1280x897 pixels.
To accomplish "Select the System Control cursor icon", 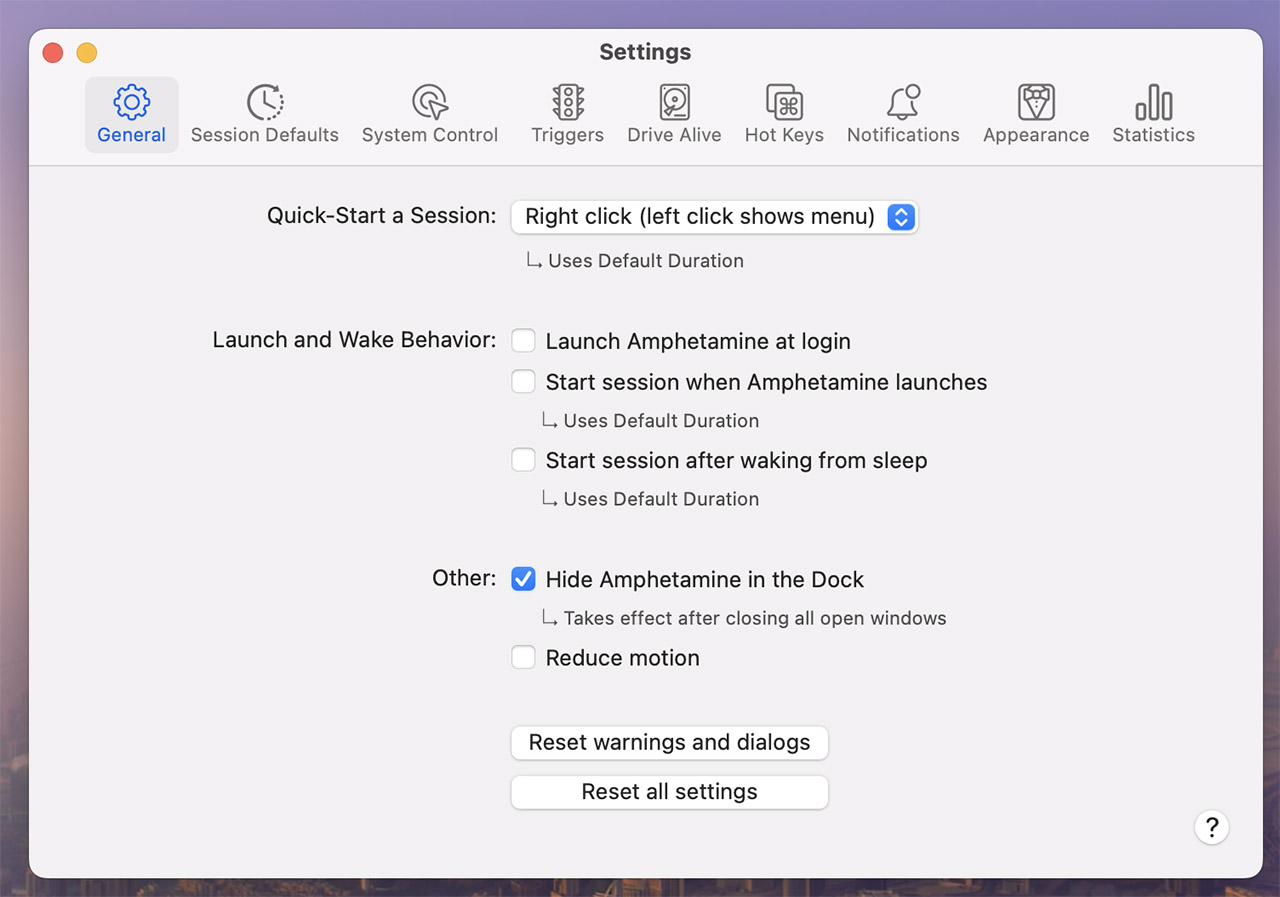I will pos(430,102).
